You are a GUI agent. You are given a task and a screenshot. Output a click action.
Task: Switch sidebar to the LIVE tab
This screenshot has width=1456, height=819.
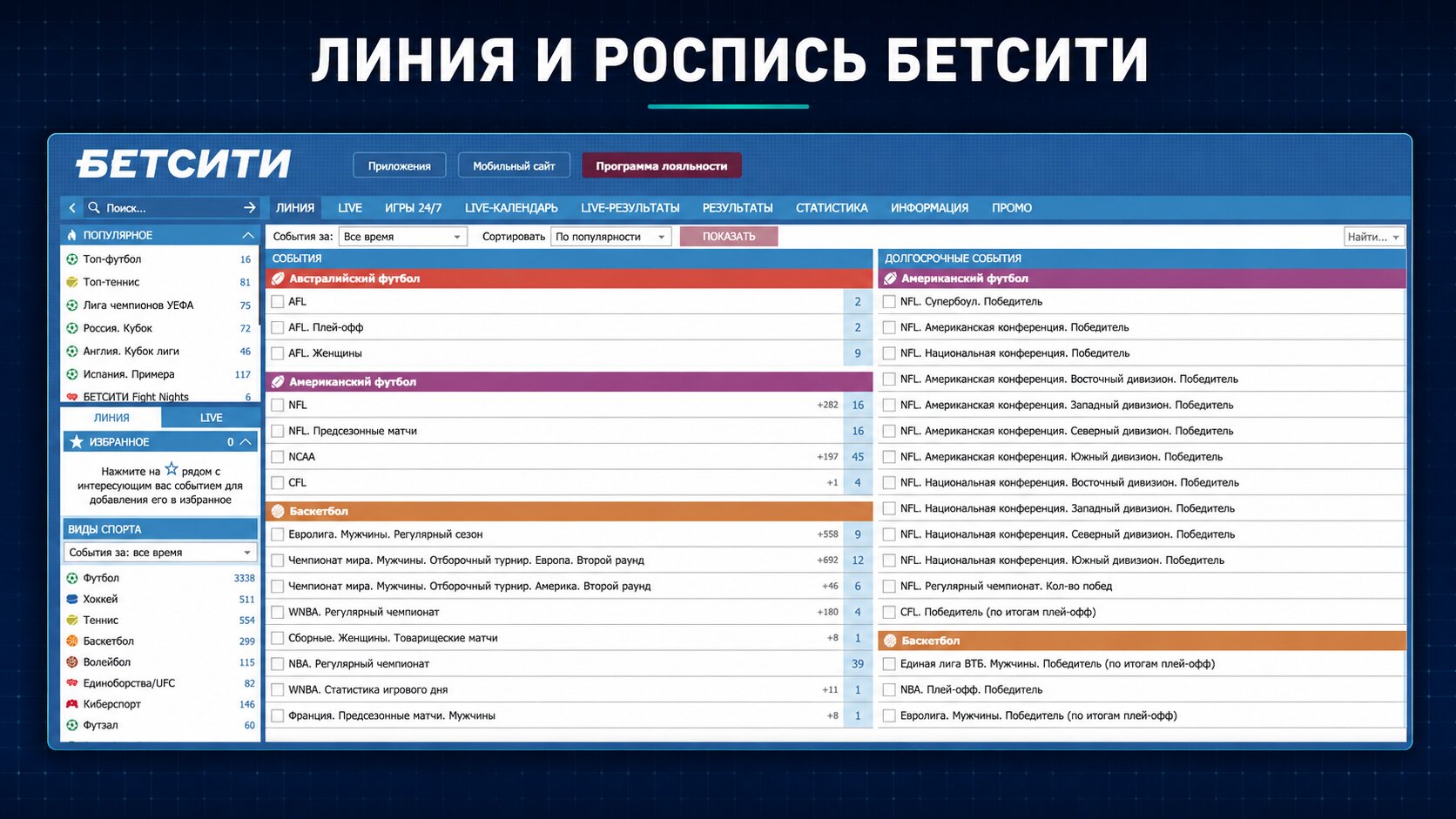pos(211,418)
